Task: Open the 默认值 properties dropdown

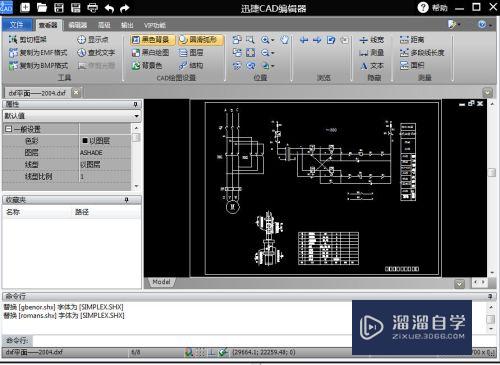Action: tap(137, 116)
